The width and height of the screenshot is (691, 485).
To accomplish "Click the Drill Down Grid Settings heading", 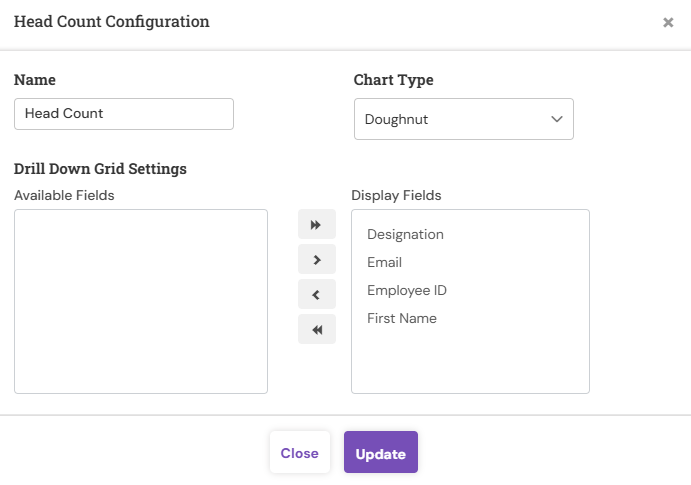I will tap(100, 169).
